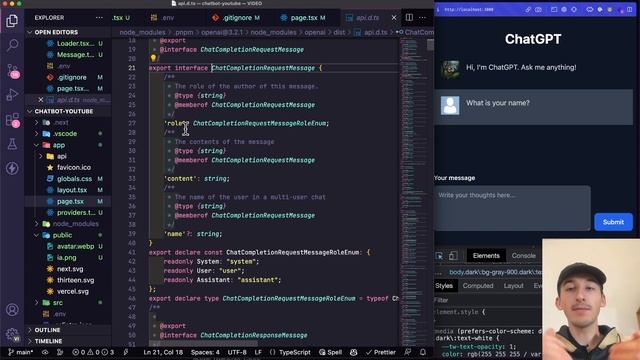The height and width of the screenshot is (360, 640).
Task: Click the editor vertical scrollbar thumb
Action: tap(430, 44)
